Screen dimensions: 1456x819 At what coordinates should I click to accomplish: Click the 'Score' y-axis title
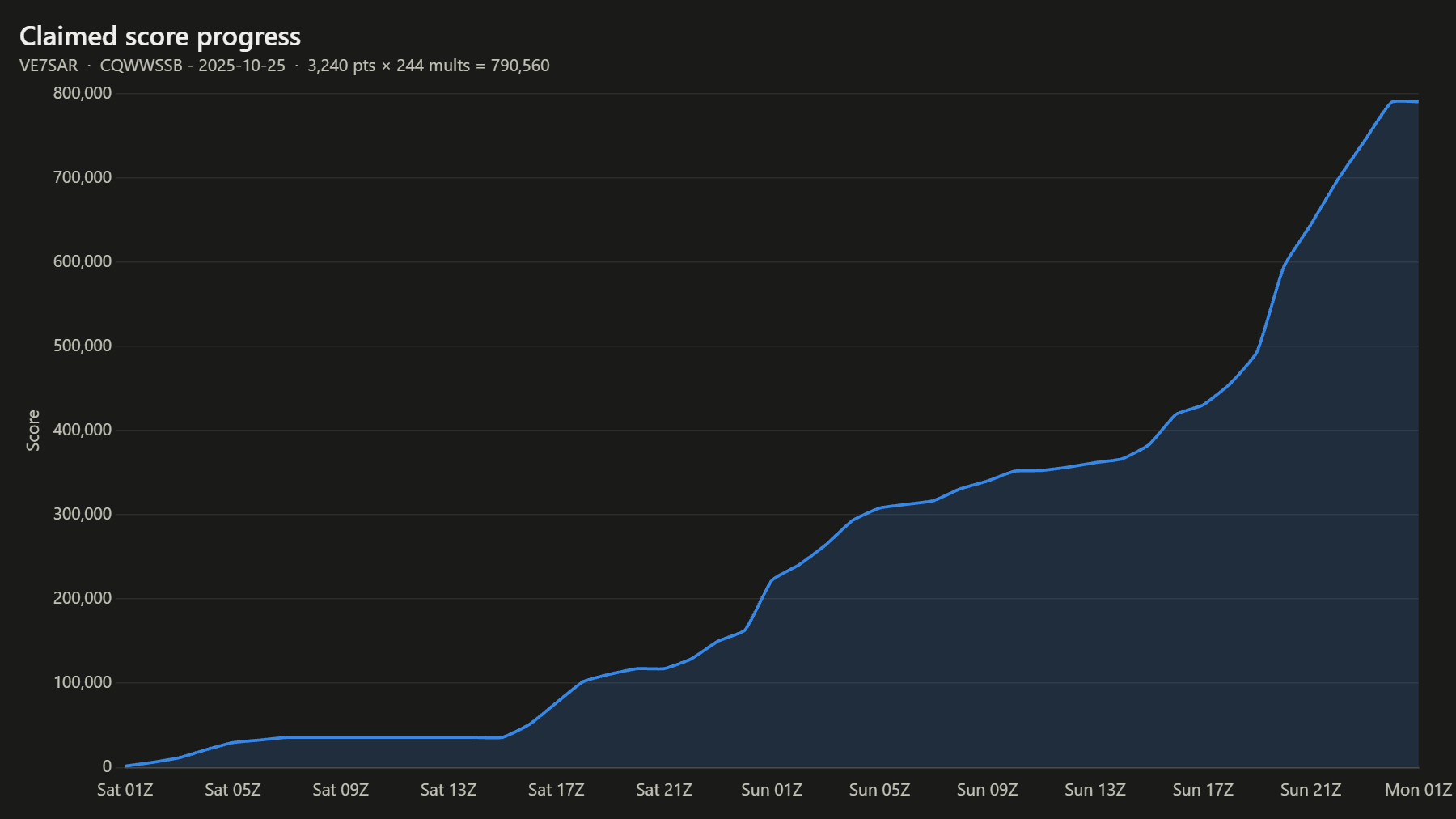click(33, 431)
